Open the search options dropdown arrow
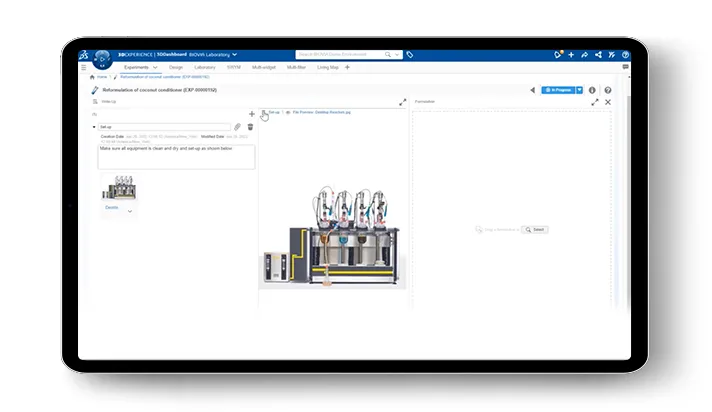712x412 pixels. (397, 55)
